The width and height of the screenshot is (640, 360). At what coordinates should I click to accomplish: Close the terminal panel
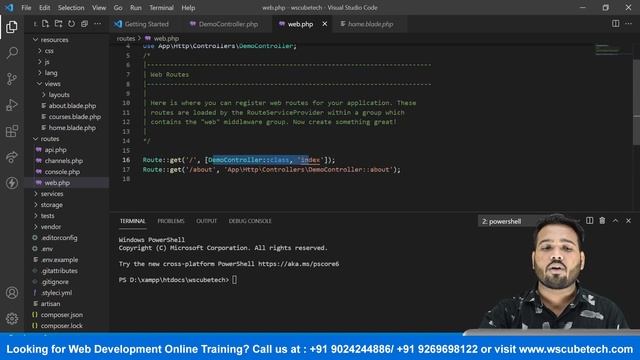[629, 221]
